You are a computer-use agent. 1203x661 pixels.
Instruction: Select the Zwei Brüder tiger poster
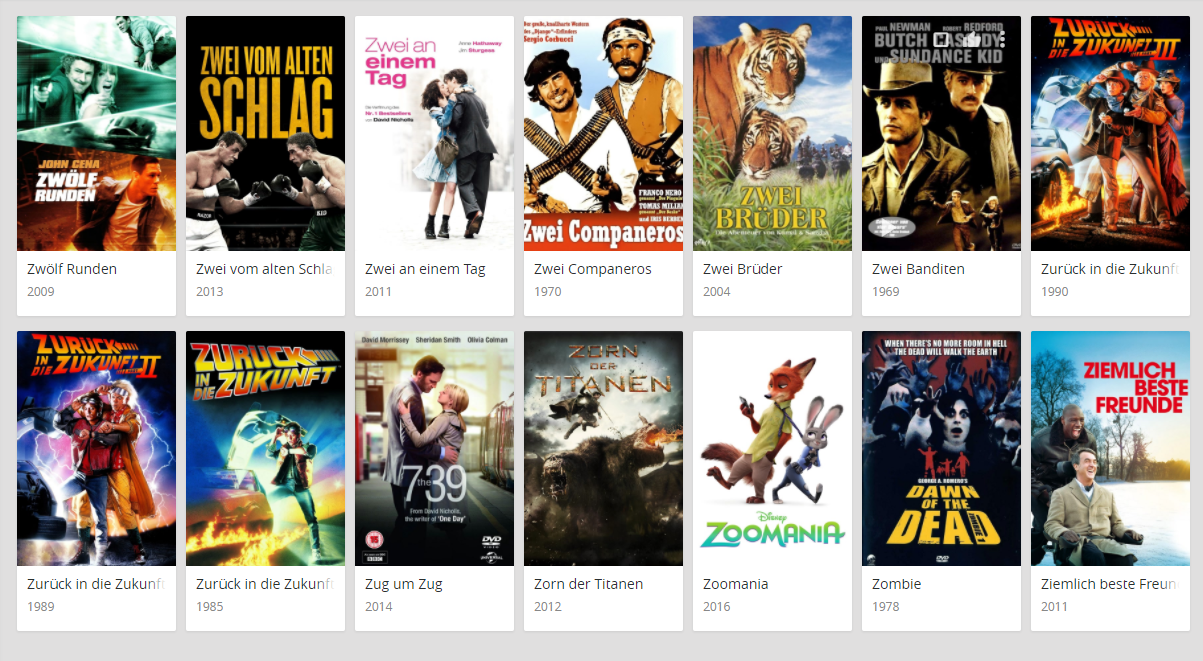(x=772, y=133)
